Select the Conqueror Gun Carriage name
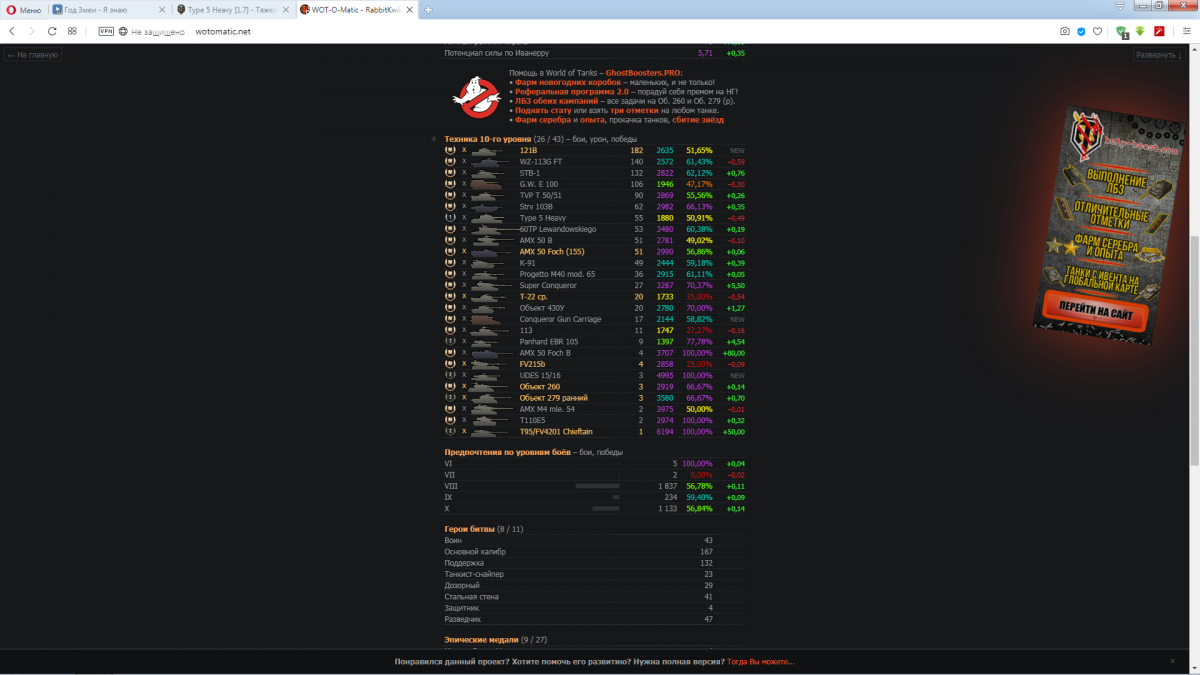 pos(560,319)
